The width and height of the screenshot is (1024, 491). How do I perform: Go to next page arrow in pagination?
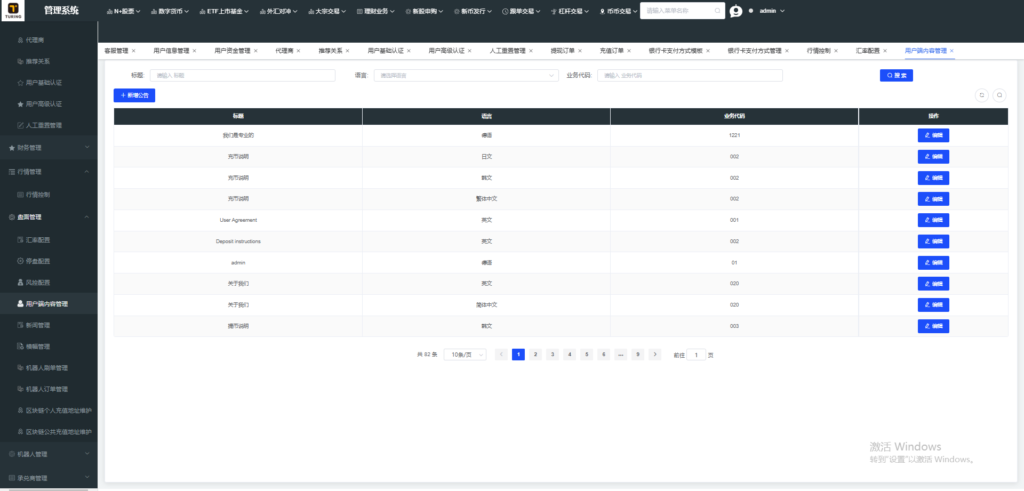(655, 355)
